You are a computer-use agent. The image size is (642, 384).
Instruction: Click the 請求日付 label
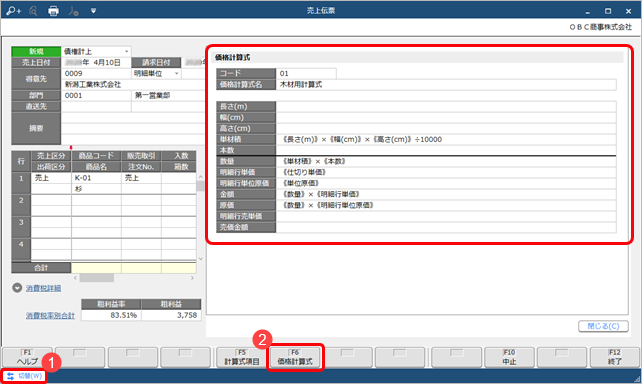pos(156,62)
